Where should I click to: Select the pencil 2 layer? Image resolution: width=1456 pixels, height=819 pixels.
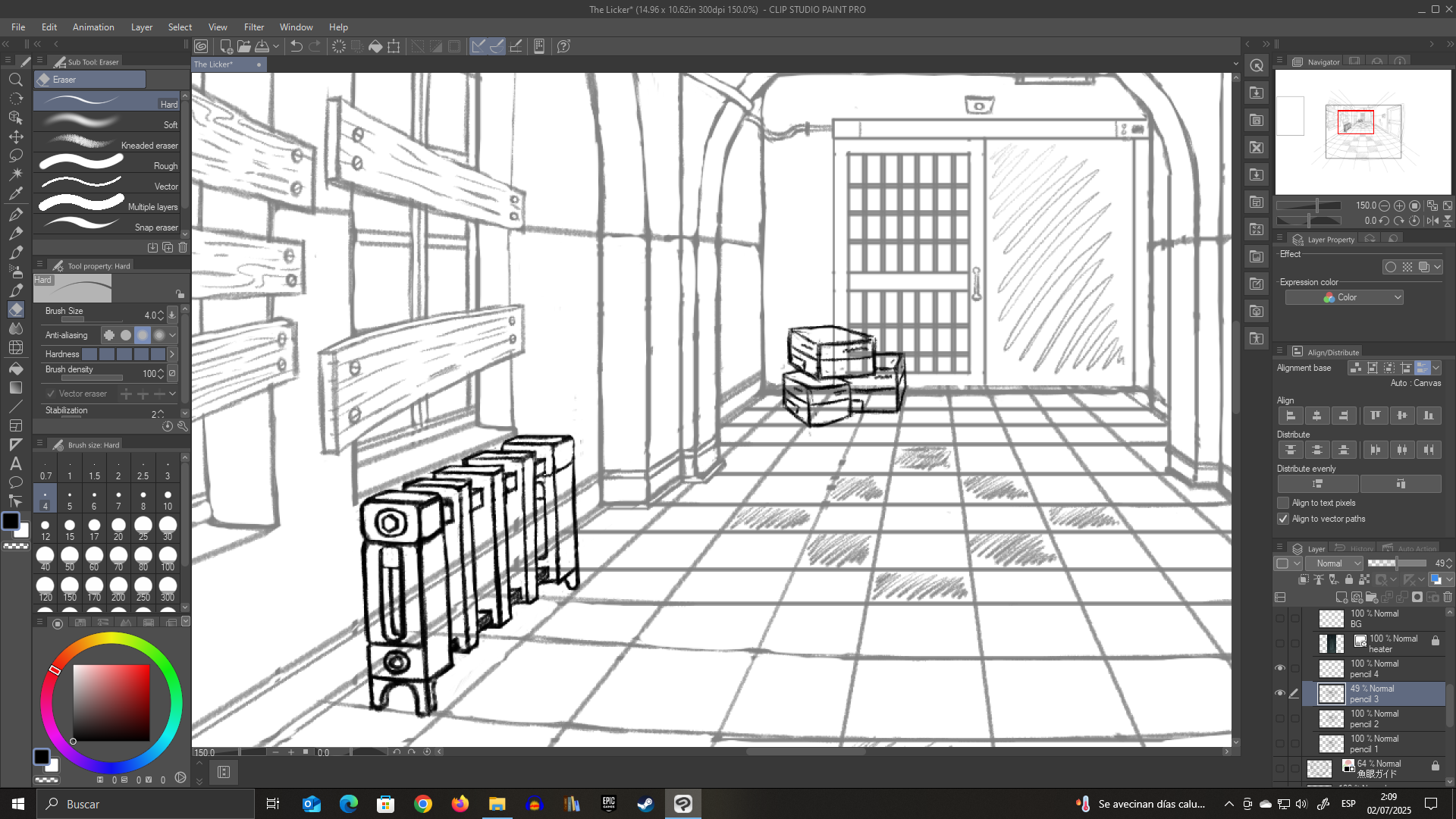[1374, 719]
